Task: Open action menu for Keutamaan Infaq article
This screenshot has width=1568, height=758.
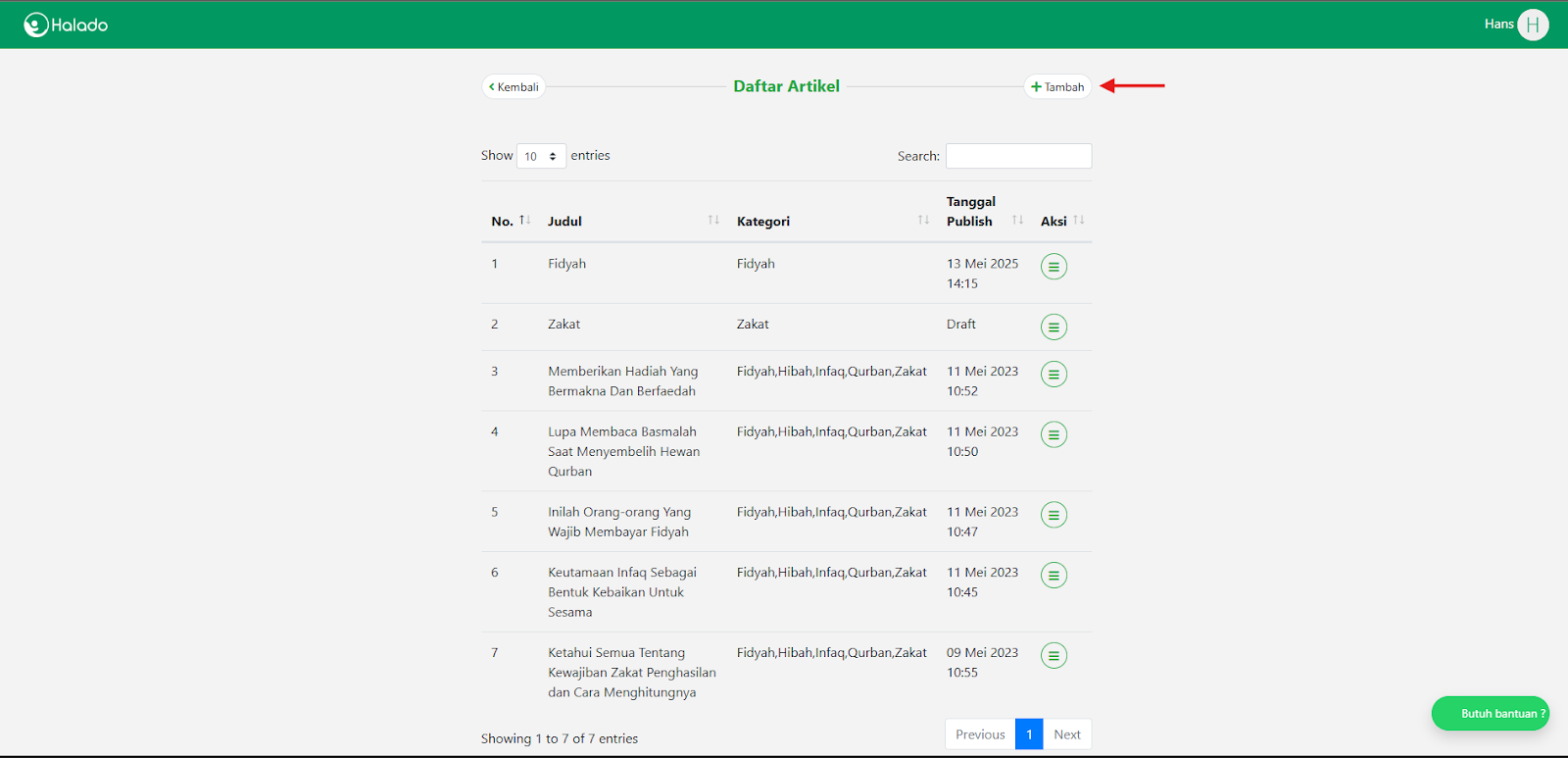Action: point(1053,576)
